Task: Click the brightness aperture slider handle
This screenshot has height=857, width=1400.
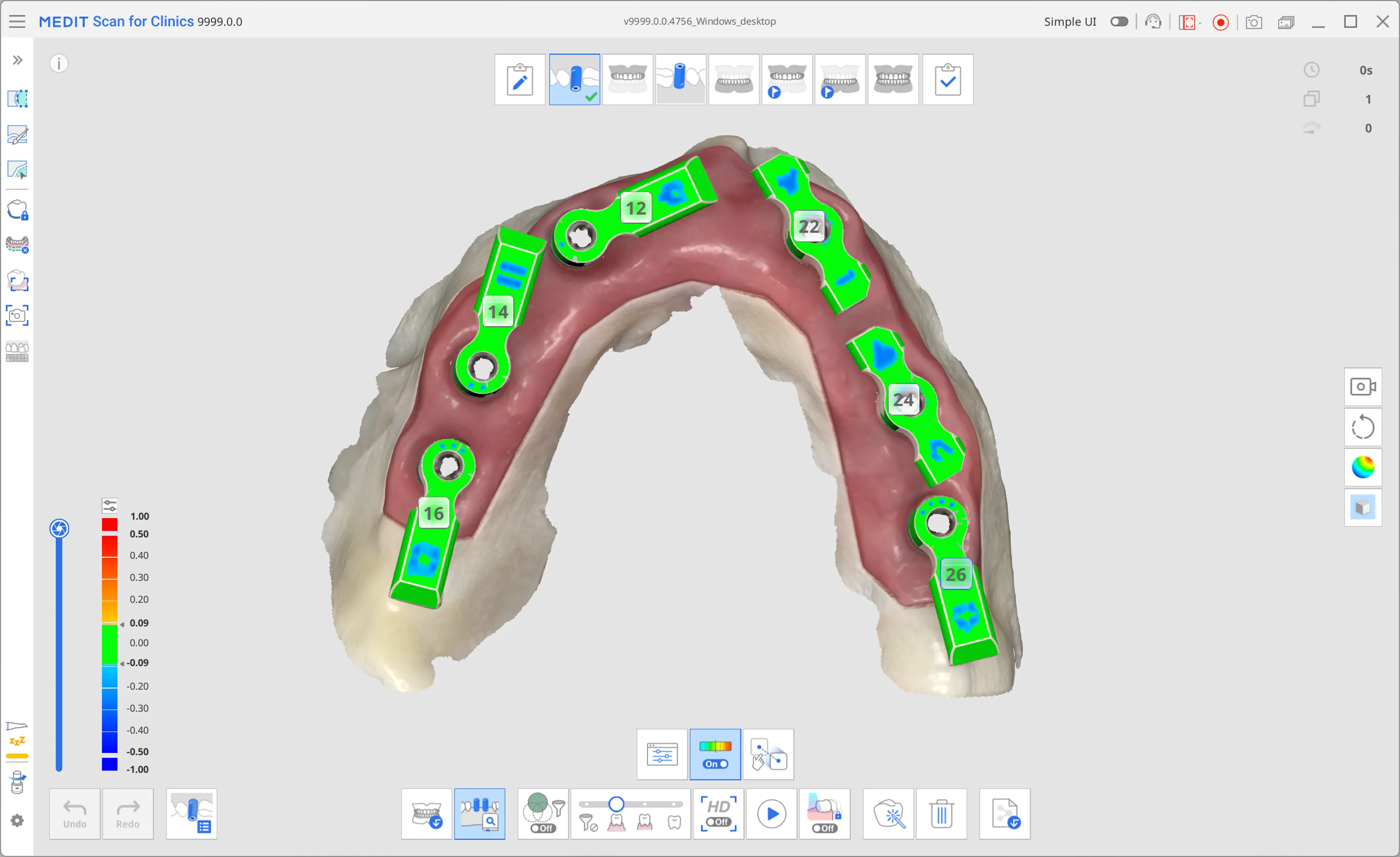Action: pyautogui.click(x=59, y=528)
